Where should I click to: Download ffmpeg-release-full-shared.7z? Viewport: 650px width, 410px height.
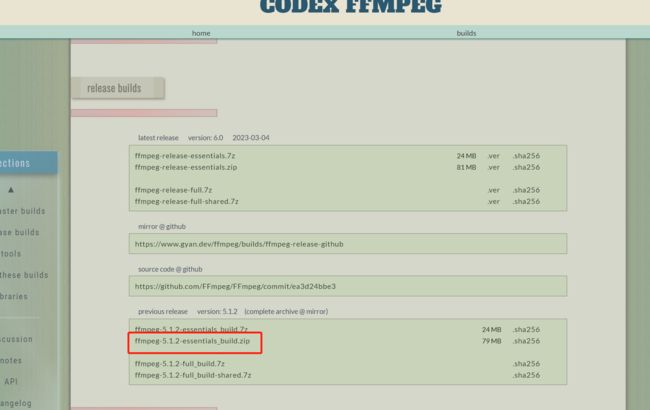click(x=187, y=201)
